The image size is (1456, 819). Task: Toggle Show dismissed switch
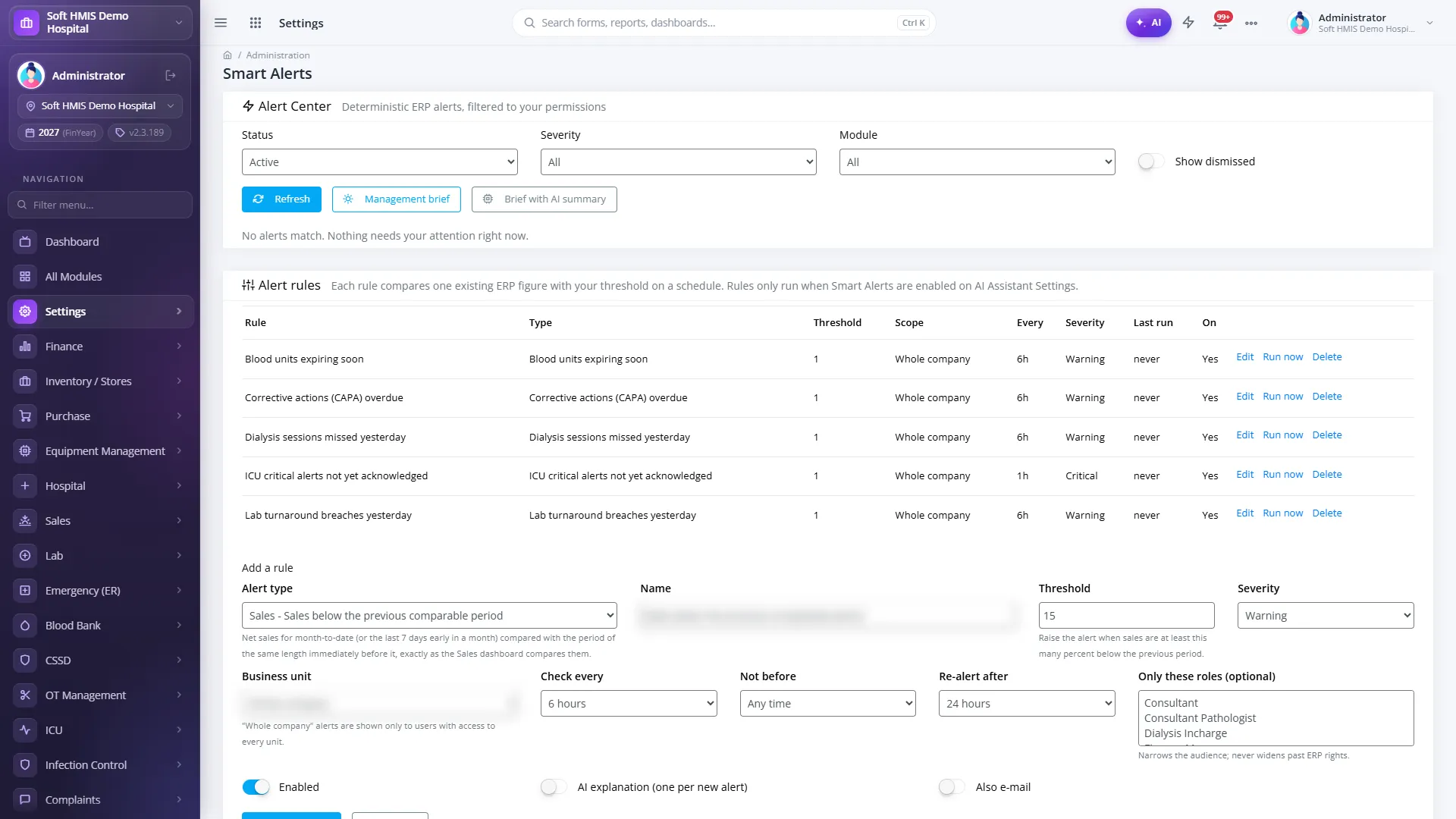tap(1151, 162)
